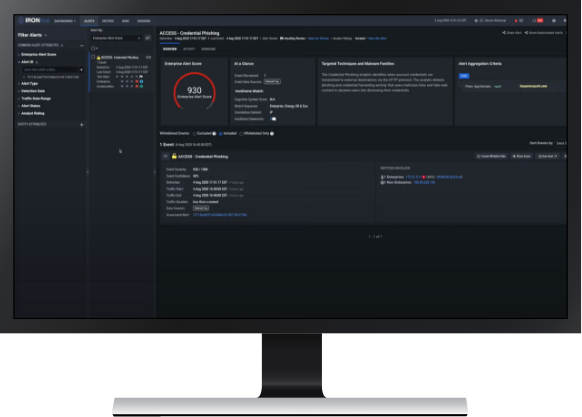Click the red notifications bell in header
Viewport: 582px width, 417px height.
516,21
